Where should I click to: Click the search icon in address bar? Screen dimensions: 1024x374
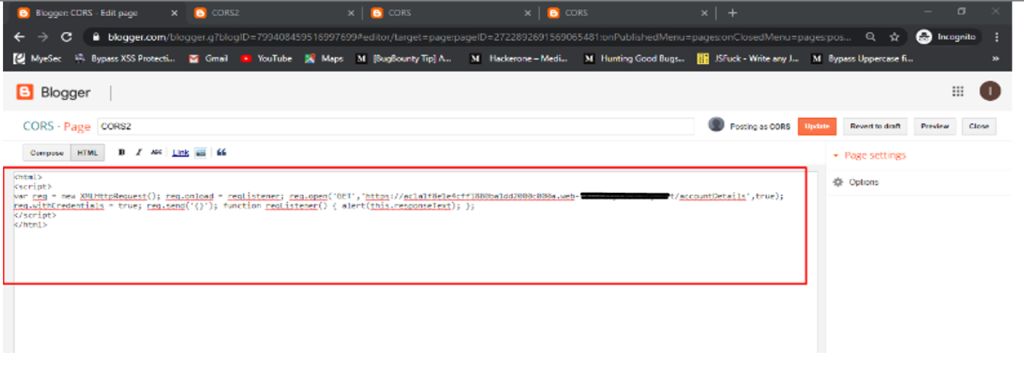point(871,37)
